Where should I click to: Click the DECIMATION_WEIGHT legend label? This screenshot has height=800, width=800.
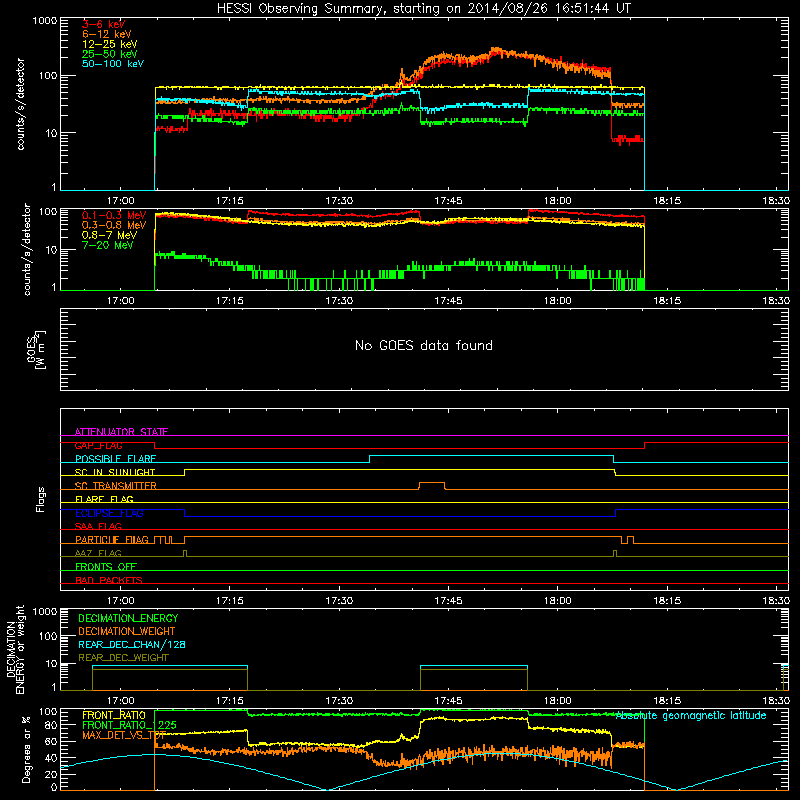(x=127, y=632)
